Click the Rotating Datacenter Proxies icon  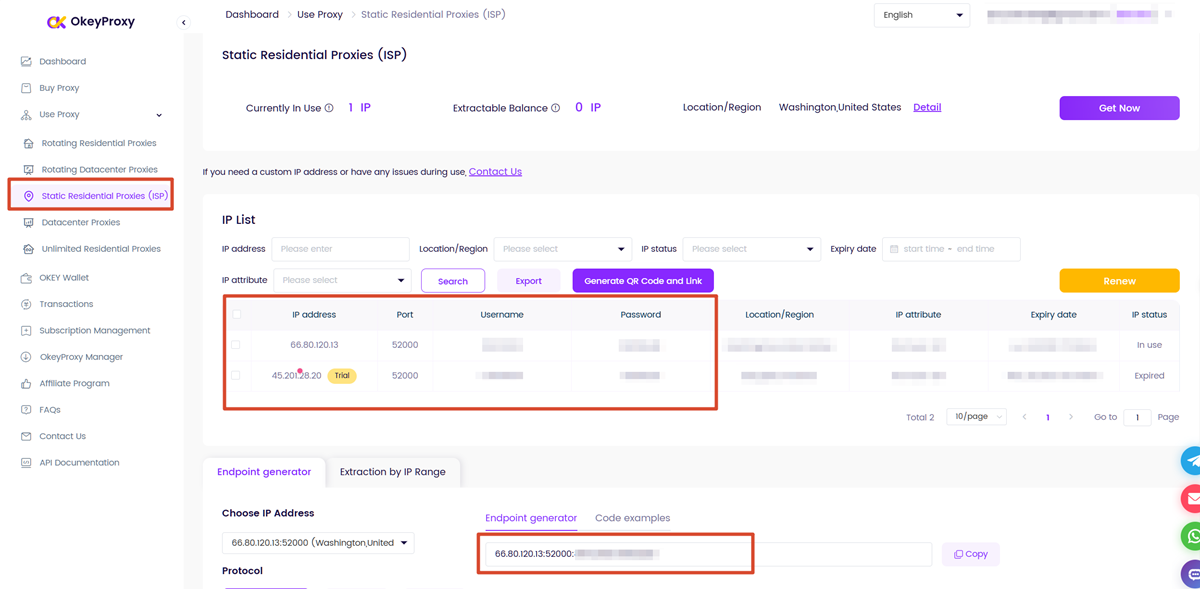[x=29, y=170]
